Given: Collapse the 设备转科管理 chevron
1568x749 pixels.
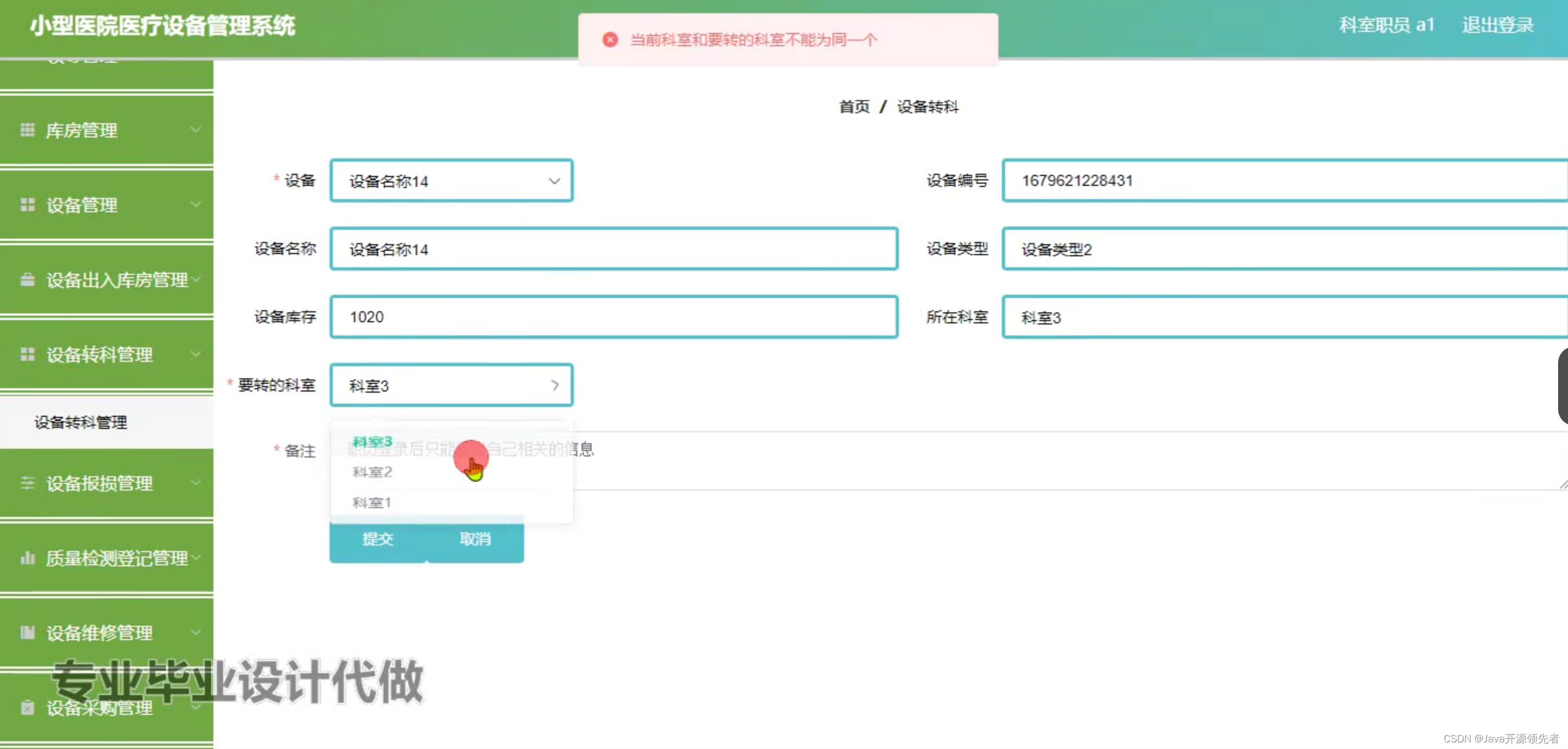Looking at the screenshot, I should (x=195, y=353).
